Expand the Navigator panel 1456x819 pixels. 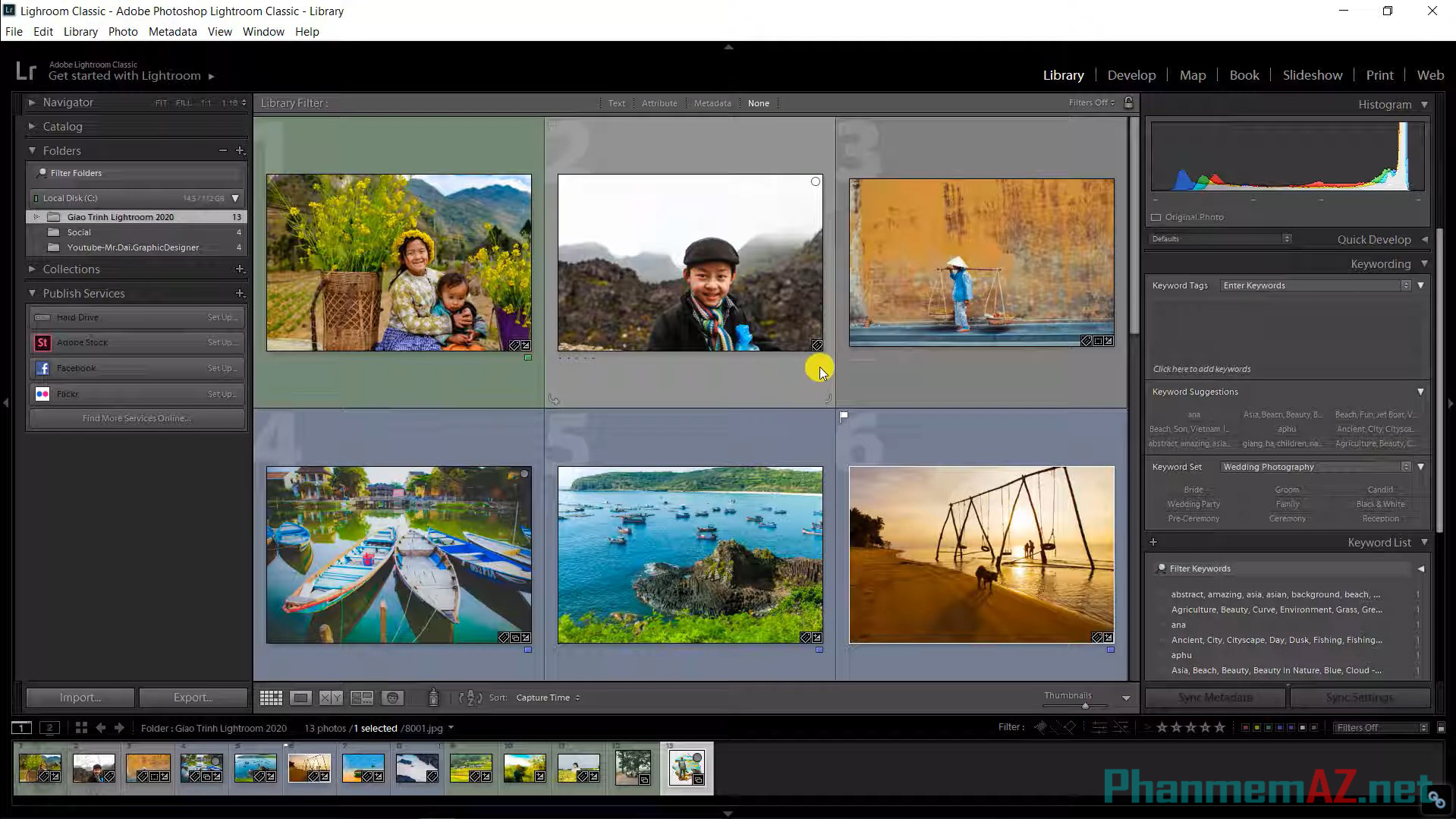pyautogui.click(x=33, y=102)
